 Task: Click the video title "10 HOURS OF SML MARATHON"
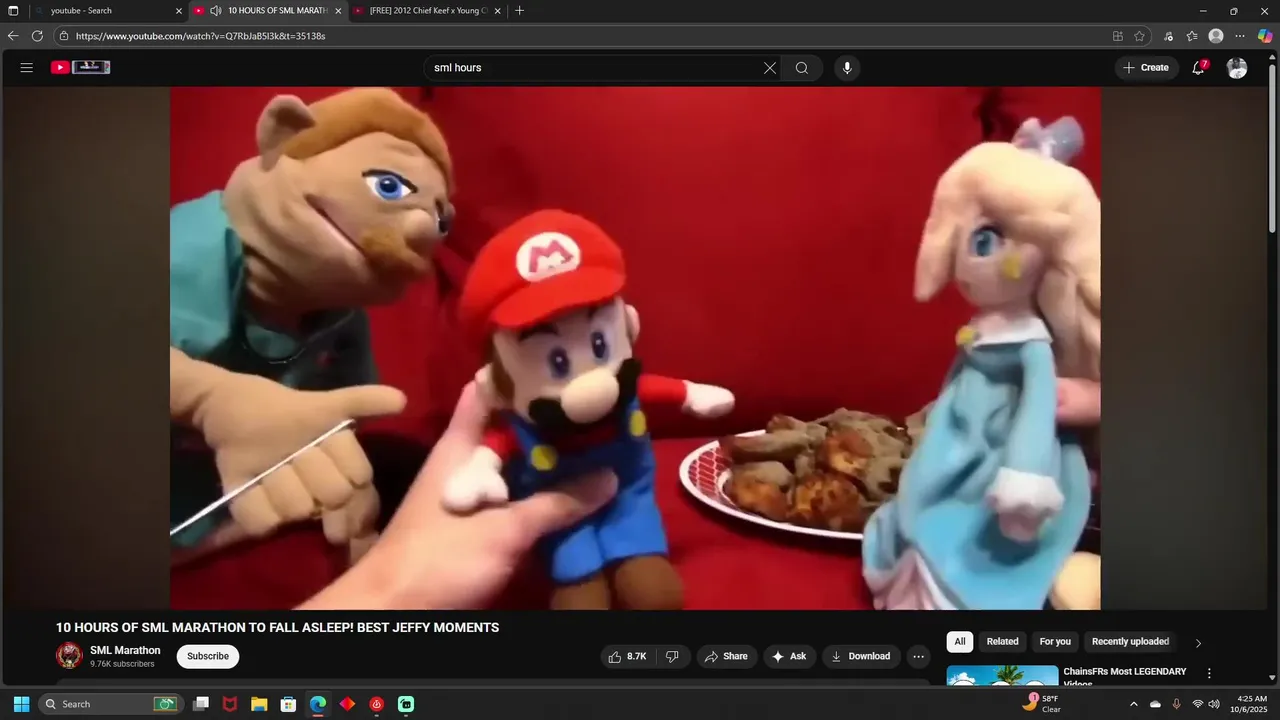click(277, 628)
